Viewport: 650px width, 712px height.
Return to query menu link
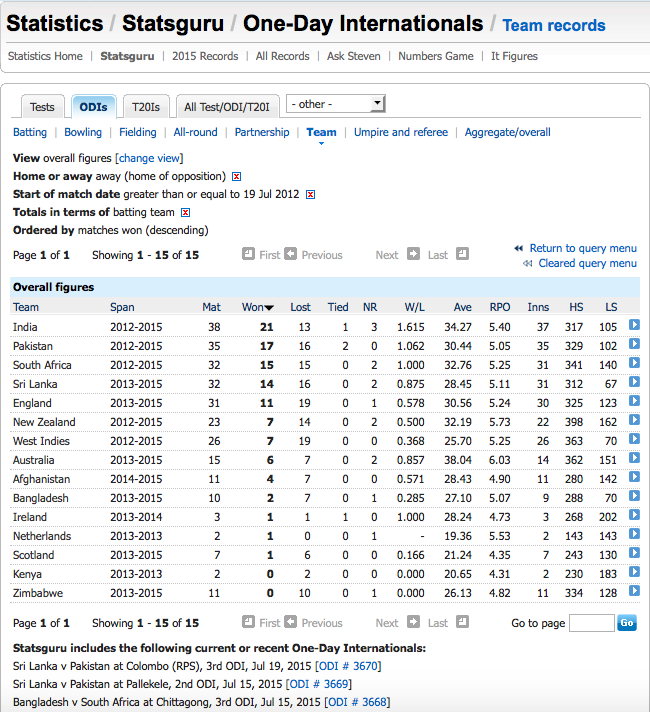[583, 248]
